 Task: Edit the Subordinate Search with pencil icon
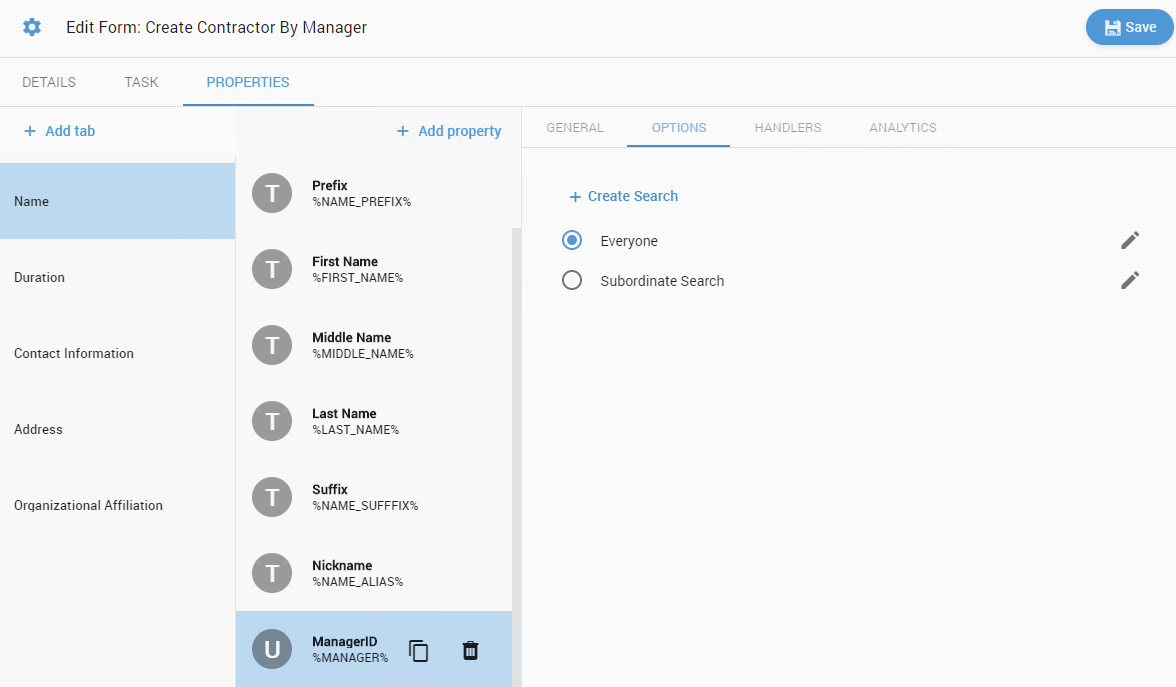click(1130, 280)
